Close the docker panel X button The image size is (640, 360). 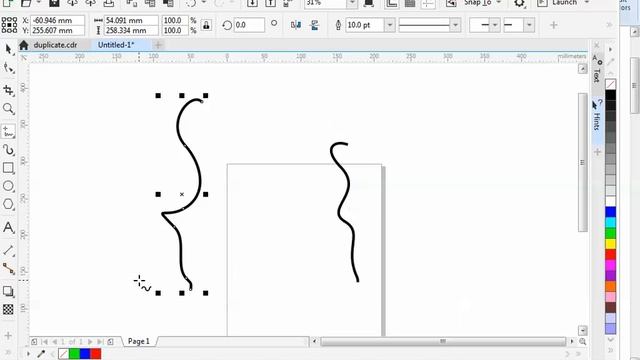(x=597, y=45)
